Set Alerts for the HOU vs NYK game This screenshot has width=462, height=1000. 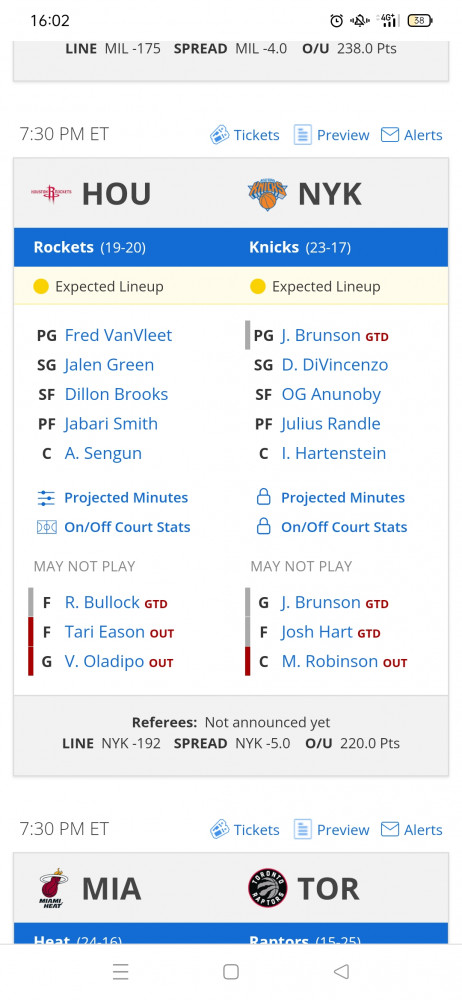(x=412, y=135)
